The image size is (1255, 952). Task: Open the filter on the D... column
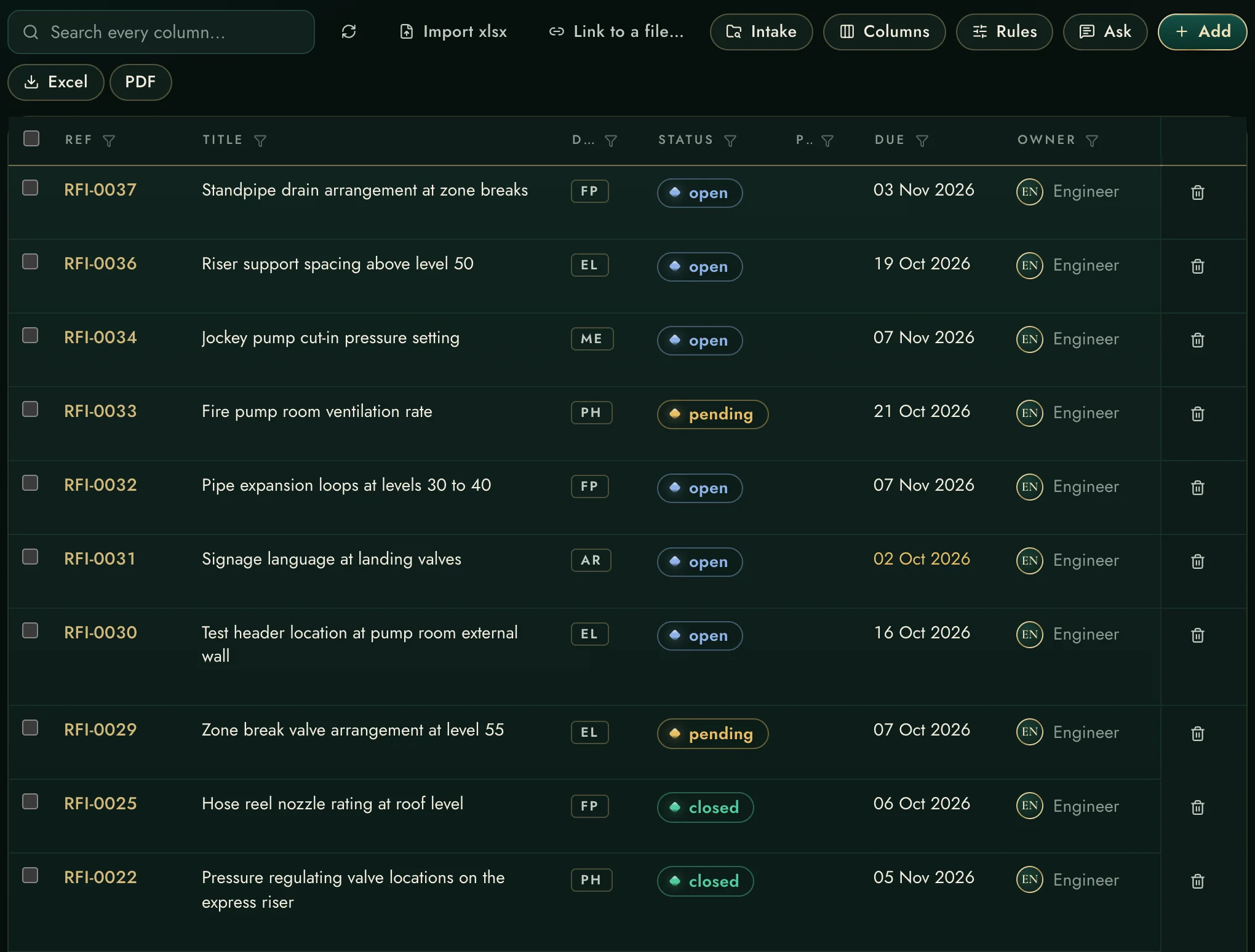[x=611, y=141]
